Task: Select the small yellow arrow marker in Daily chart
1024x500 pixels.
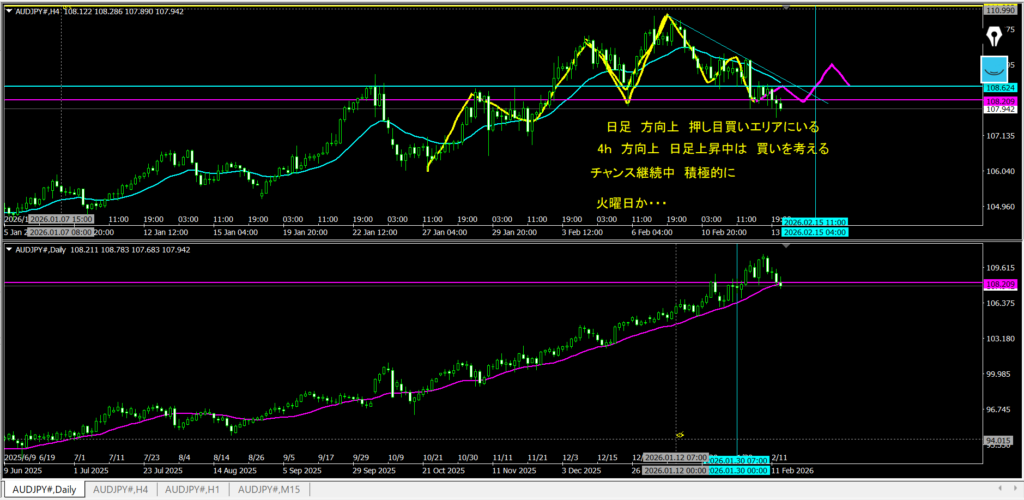Action: [680, 434]
